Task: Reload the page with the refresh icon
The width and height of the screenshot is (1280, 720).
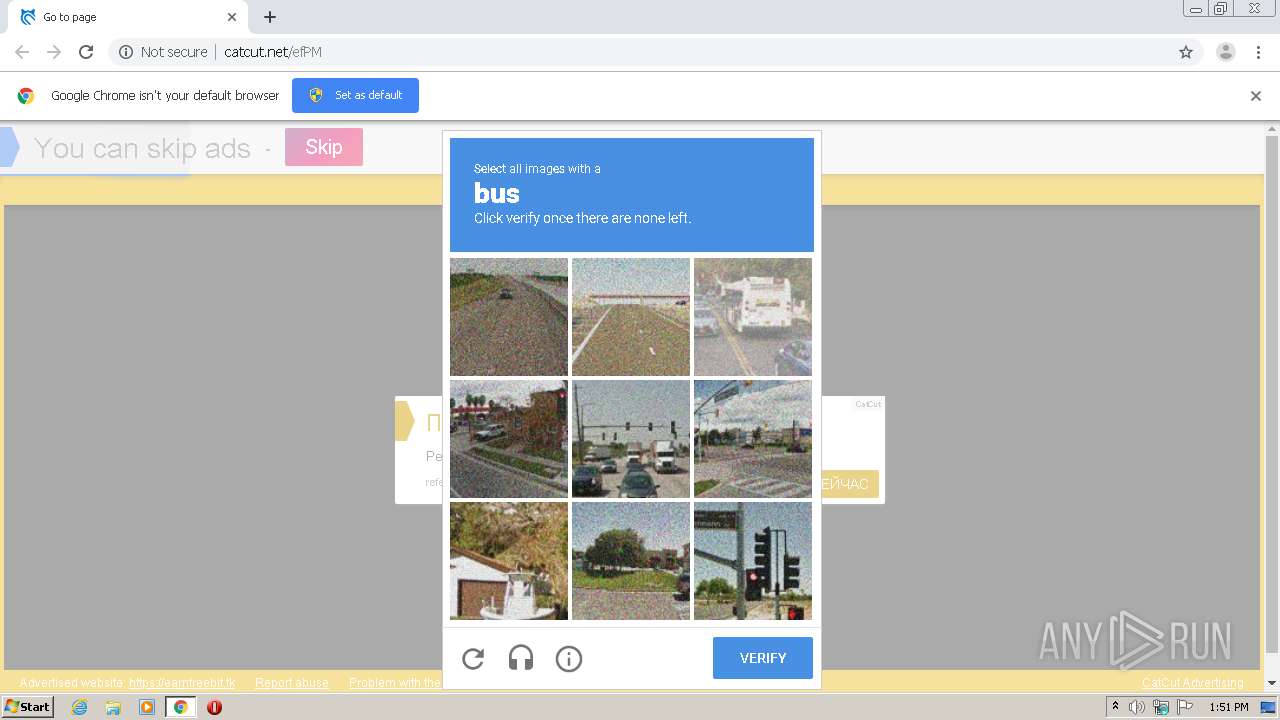Action: pyautogui.click(x=86, y=52)
